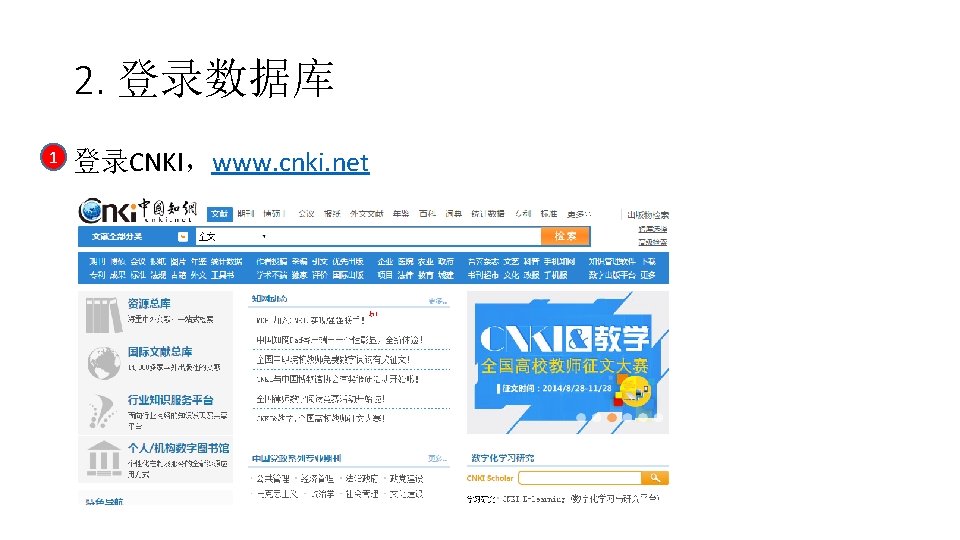Open 工具书 in the blue navigation bar
The height and width of the screenshot is (540, 960).
point(222,276)
